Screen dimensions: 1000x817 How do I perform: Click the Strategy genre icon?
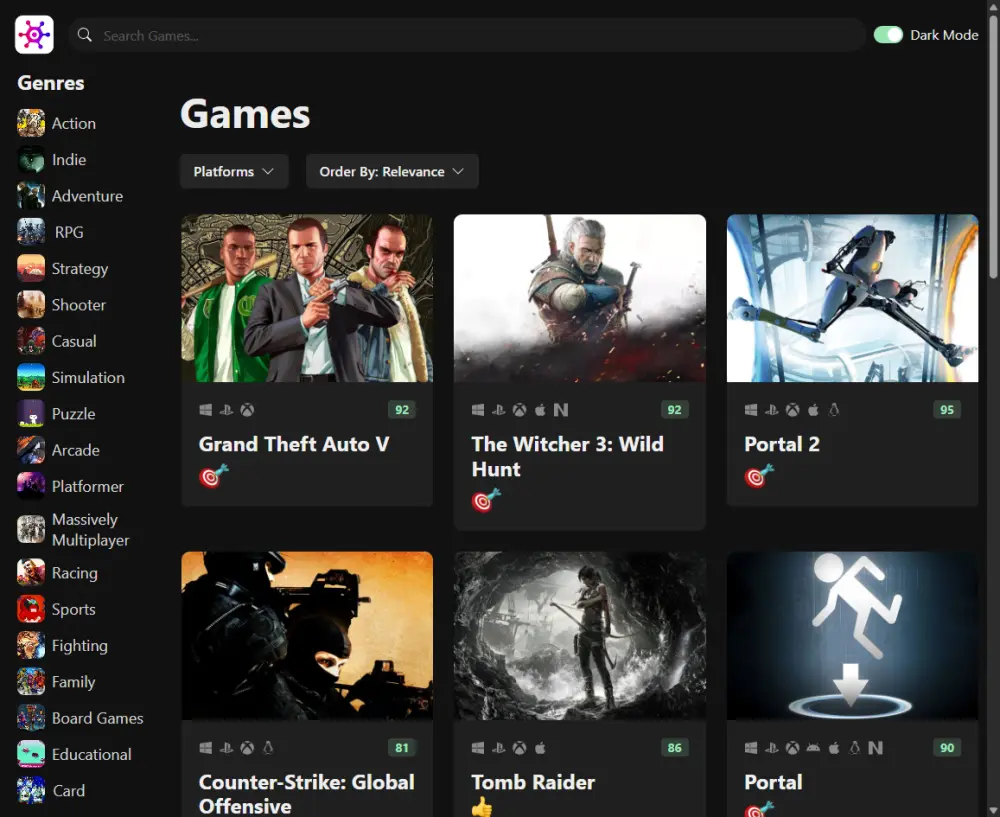[x=31, y=269]
